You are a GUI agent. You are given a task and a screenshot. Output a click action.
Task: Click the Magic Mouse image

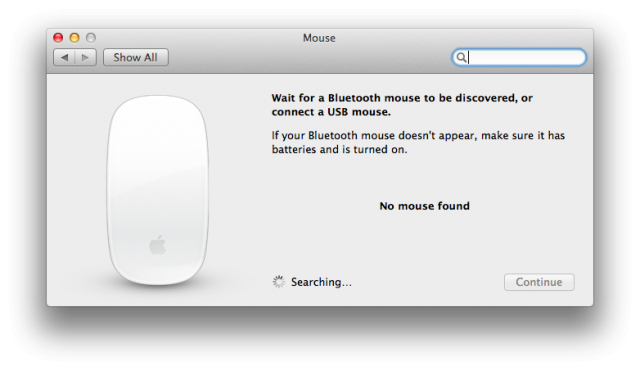(158, 190)
